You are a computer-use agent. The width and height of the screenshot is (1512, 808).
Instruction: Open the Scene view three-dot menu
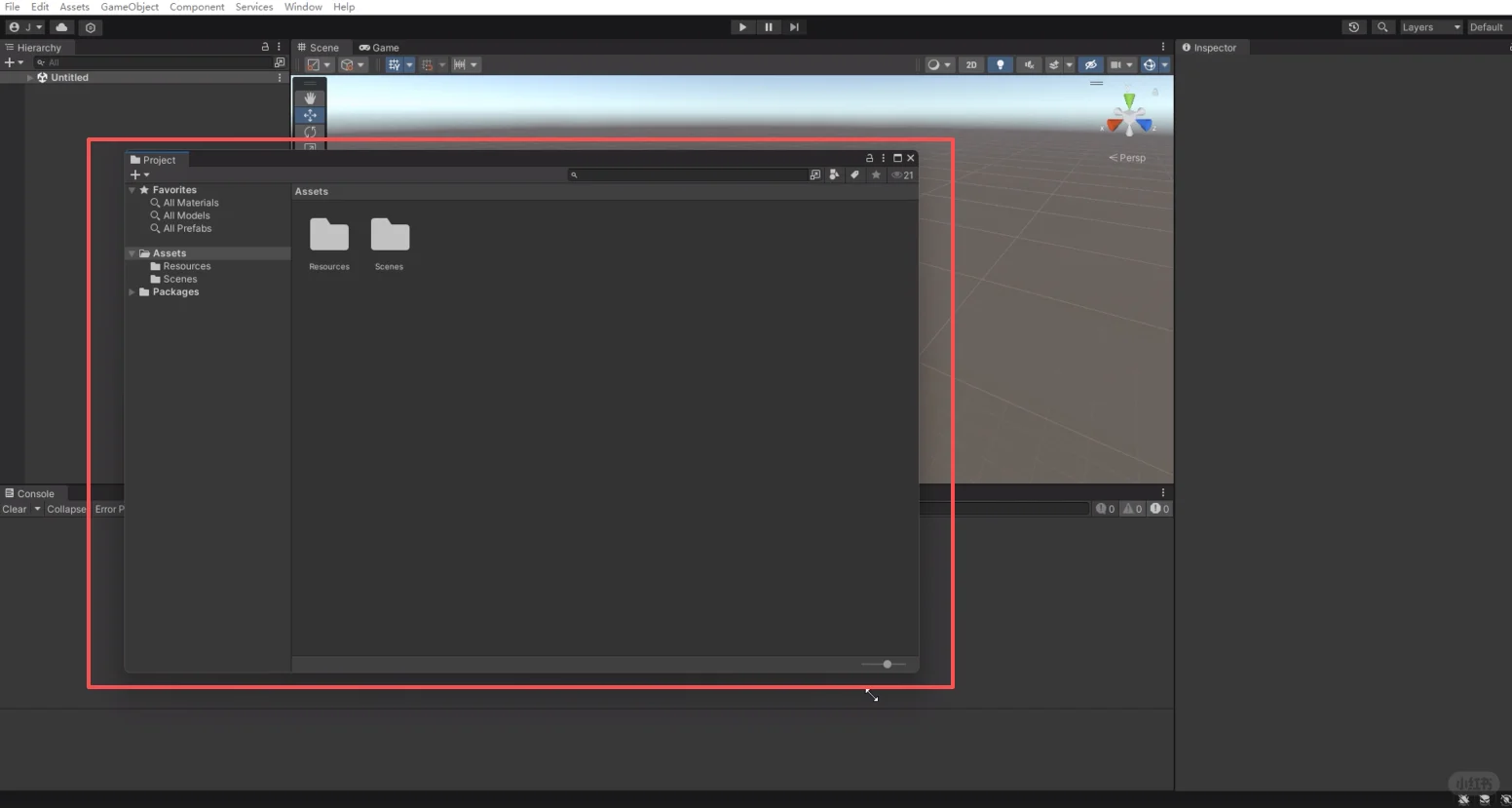coord(1162,47)
